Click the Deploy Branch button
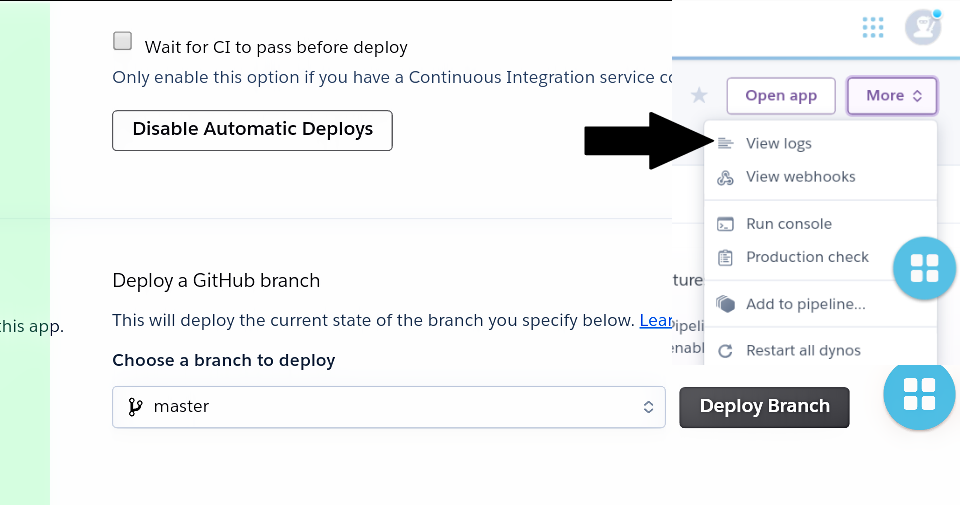Screen dimensions: 960x505 click(x=764, y=407)
